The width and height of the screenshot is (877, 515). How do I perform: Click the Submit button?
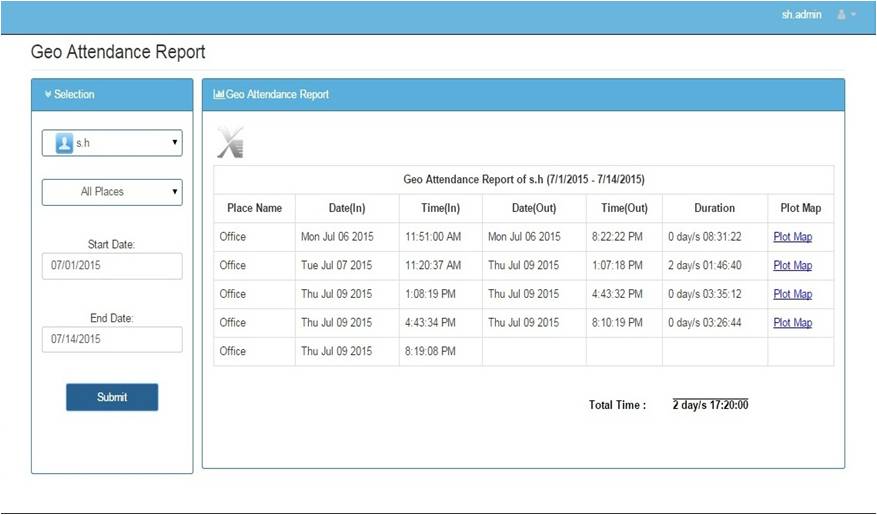[112, 397]
